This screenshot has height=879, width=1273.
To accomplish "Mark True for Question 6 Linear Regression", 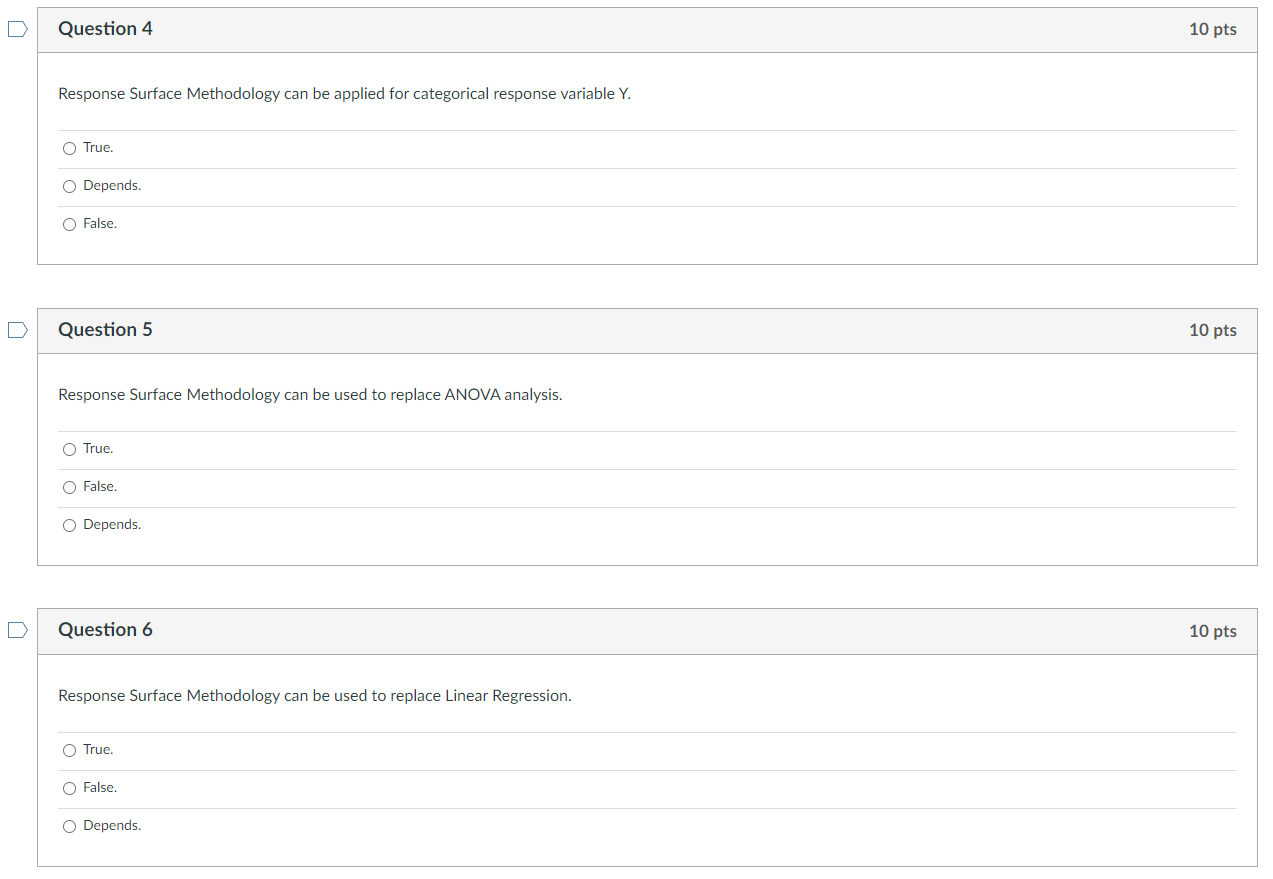I will coord(69,750).
